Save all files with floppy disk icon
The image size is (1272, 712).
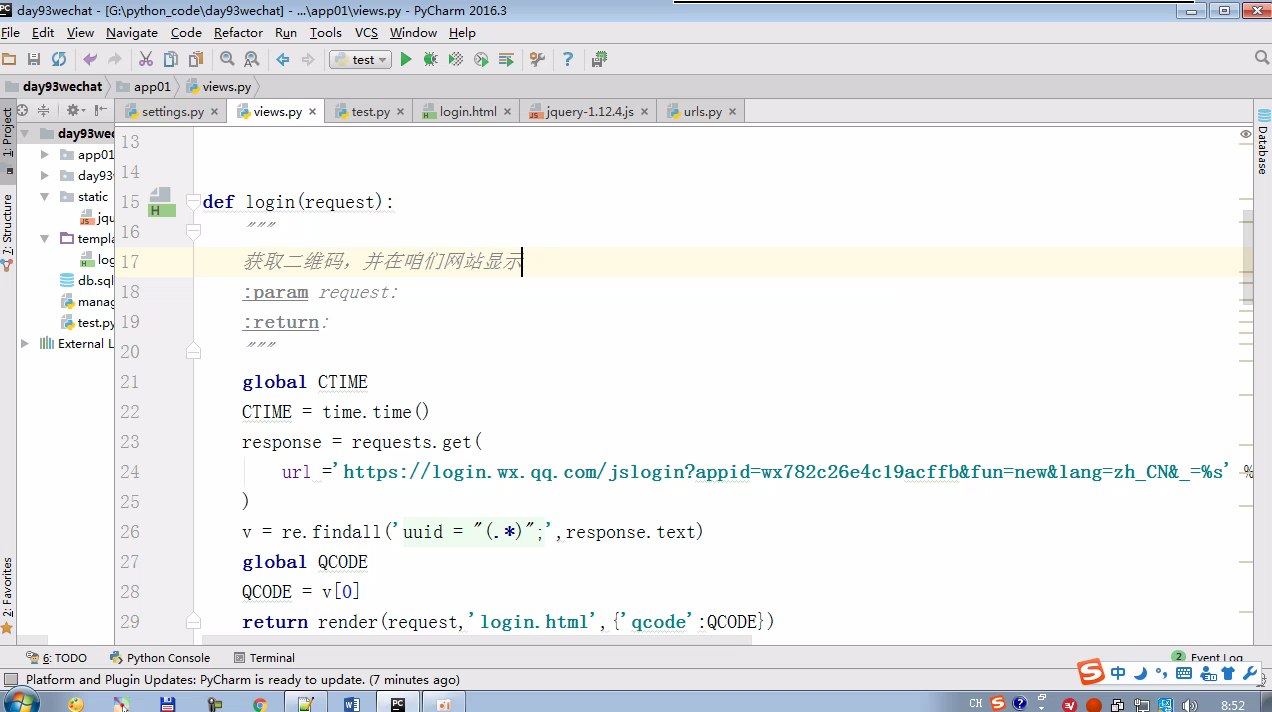coord(34,60)
